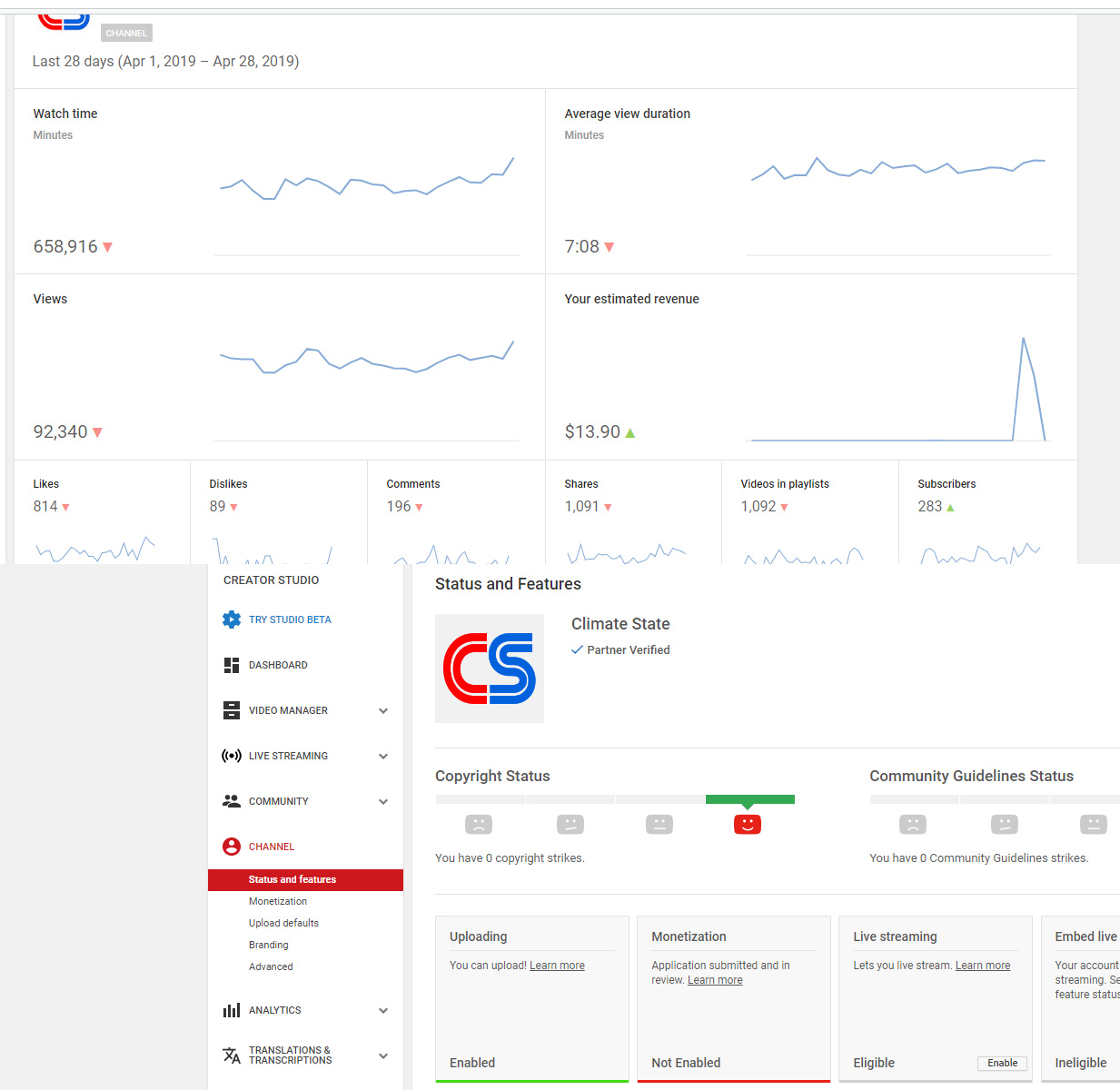
Task: Click Learn more link under Uploading
Action: (x=557, y=966)
